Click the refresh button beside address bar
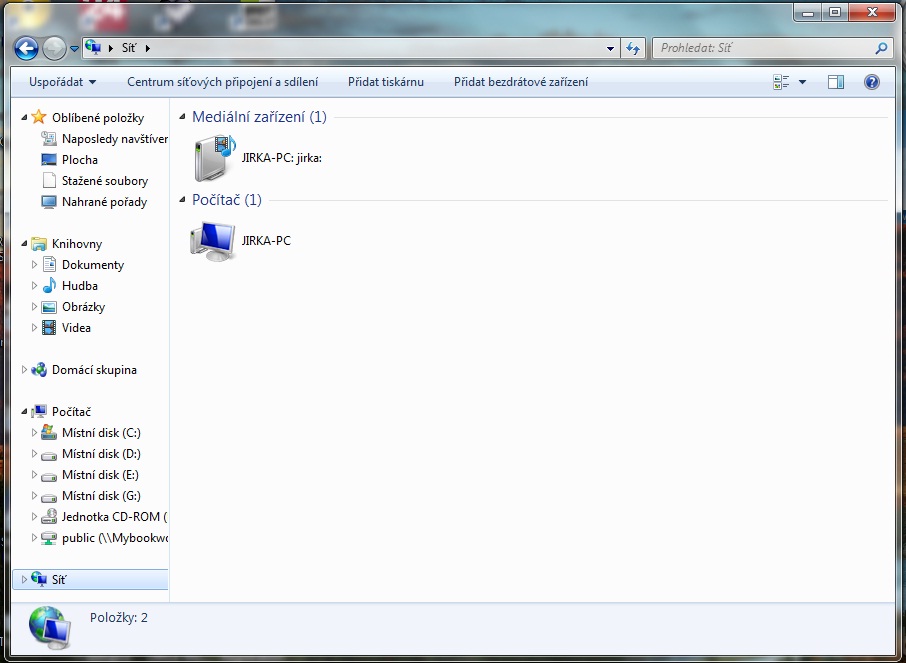Image resolution: width=906 pixels, height=663 pixels. [632, 48]
